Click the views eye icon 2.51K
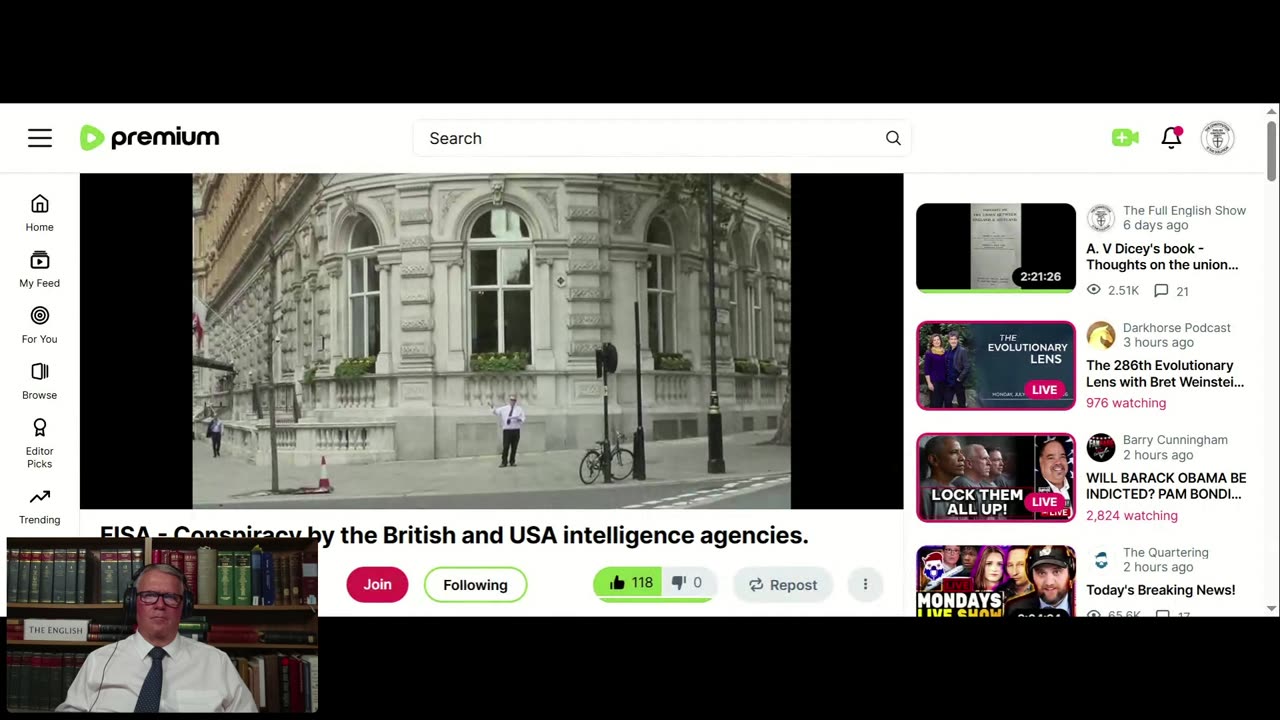 point(1093,290)
